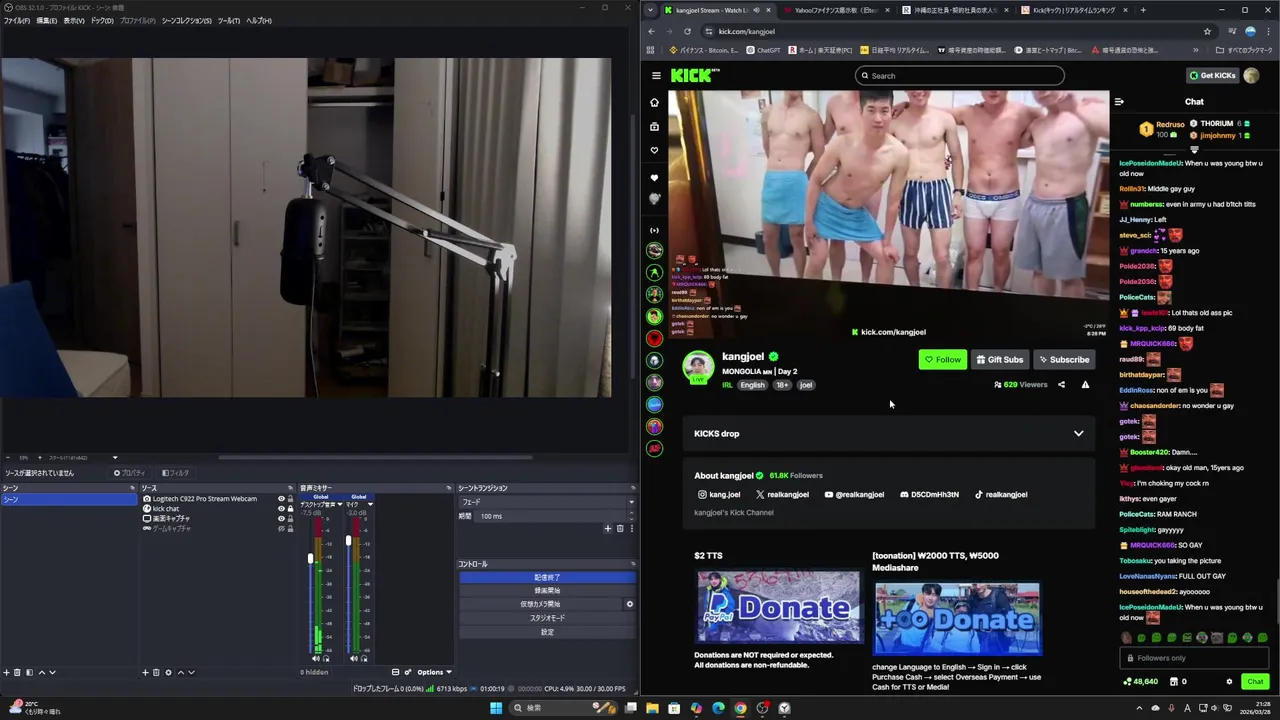
Task: Open kangjoel's Instagram link kang.joel
Action: [719, 494]
